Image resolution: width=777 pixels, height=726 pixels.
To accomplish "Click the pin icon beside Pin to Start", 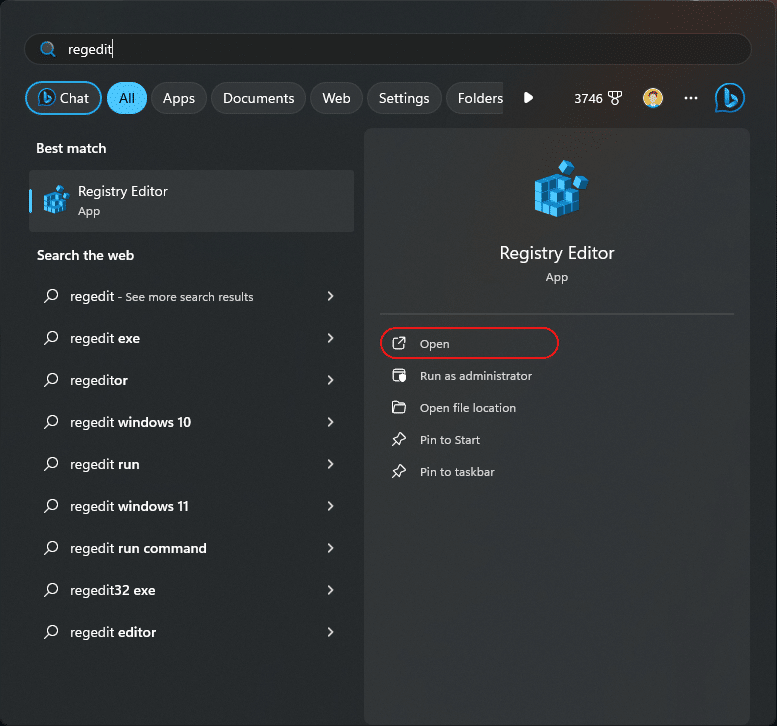I will pos(399,439).
